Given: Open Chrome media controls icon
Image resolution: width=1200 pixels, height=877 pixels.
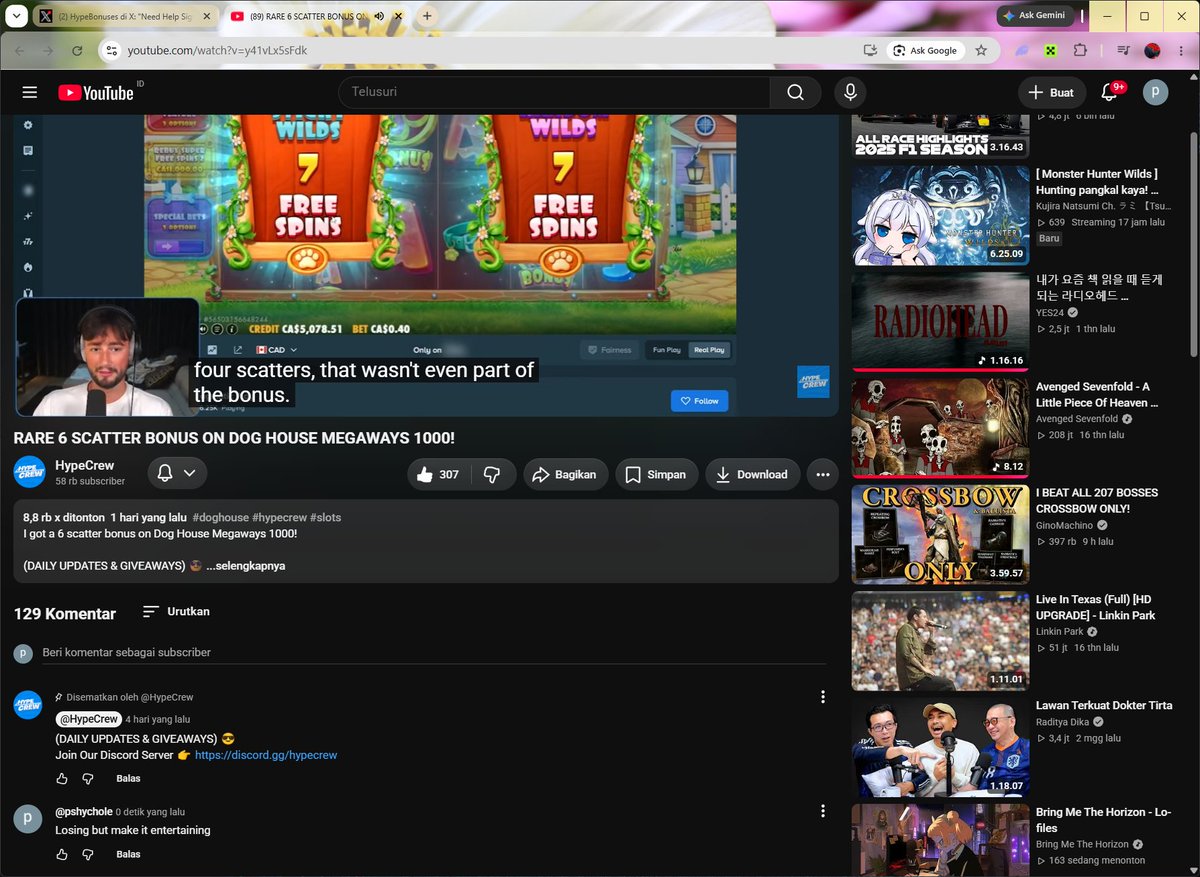Looking at the screenshot, I should [x=1123, y=50].
